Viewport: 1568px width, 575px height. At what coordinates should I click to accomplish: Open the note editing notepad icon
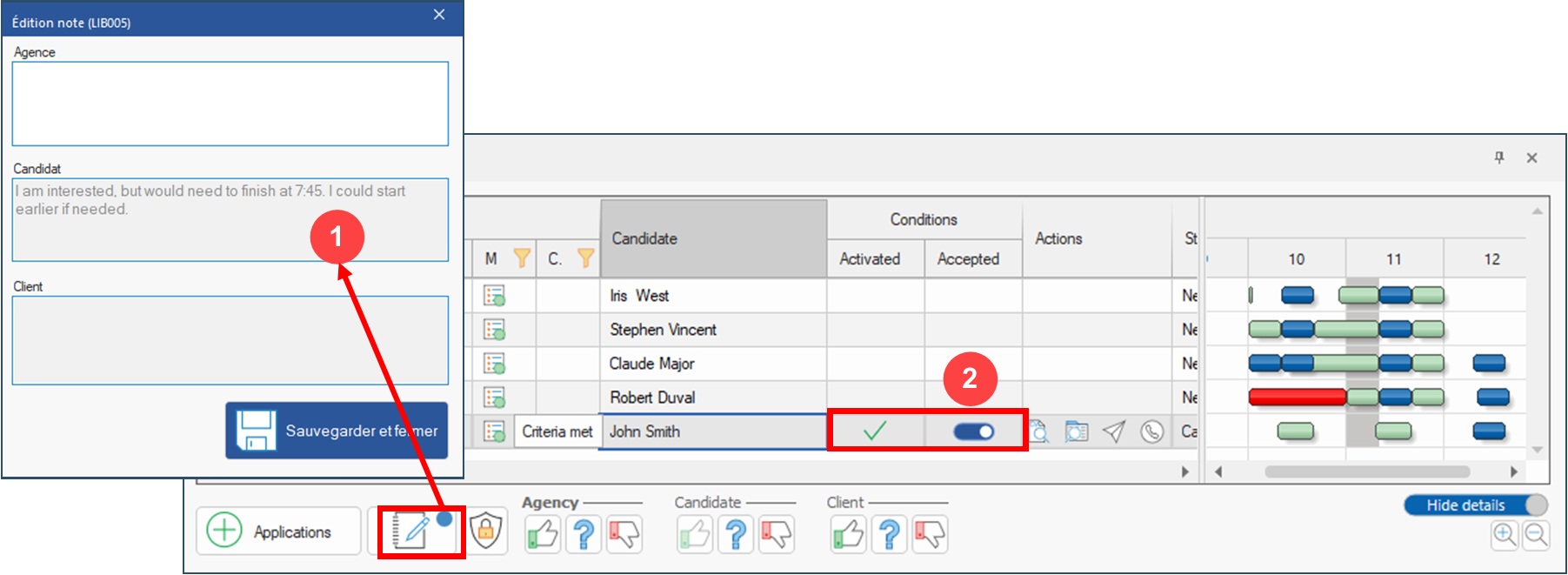[x=411, y=532]
